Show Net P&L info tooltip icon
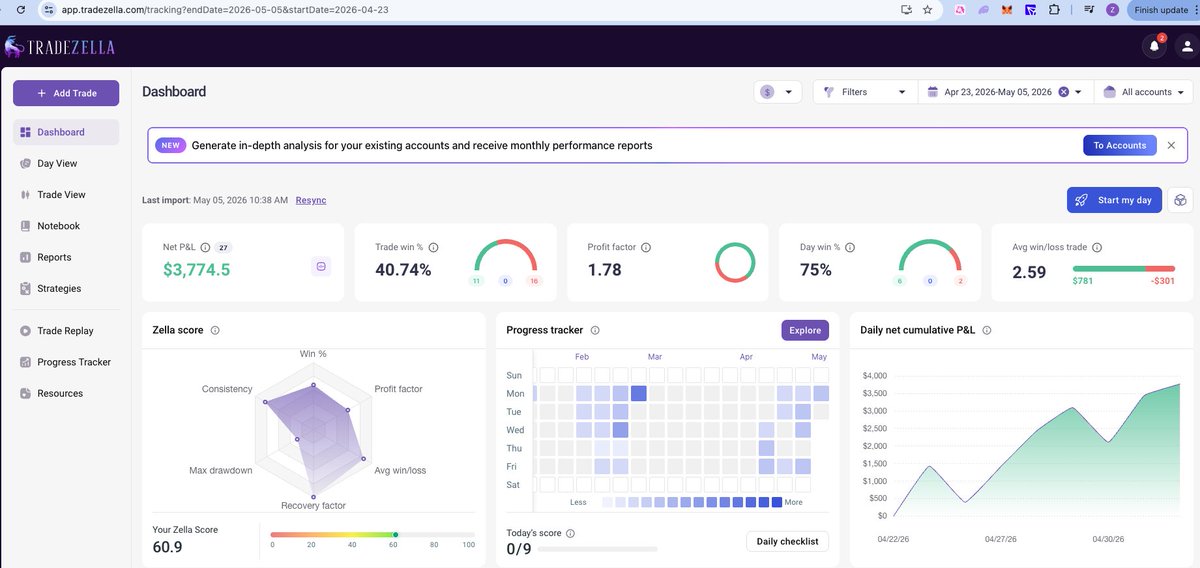Viewport: 1200px width, 568px height. (x=205, y=247)
